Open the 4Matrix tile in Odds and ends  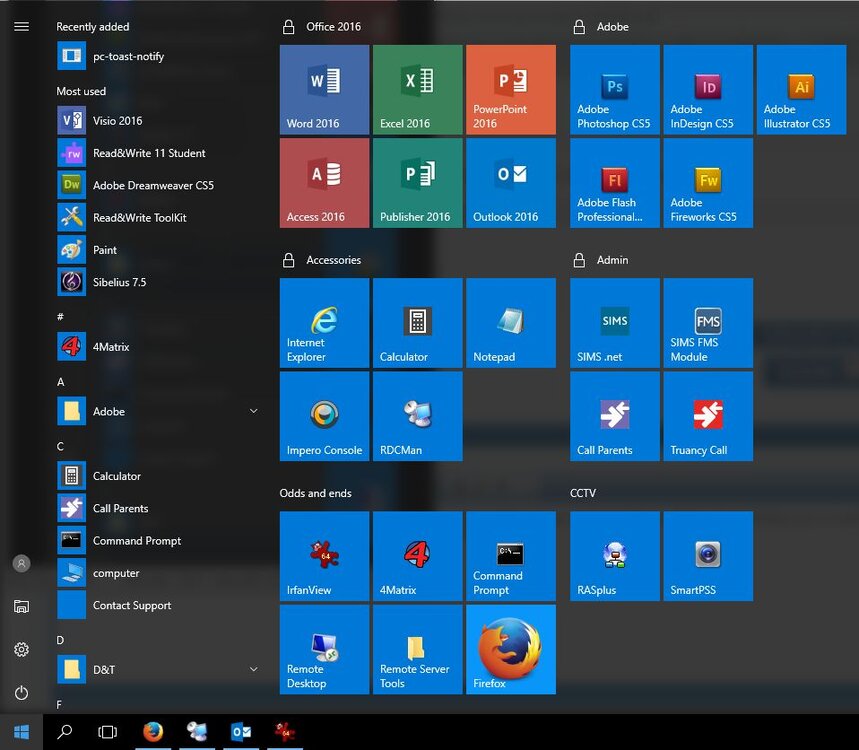tap(417, 557)
